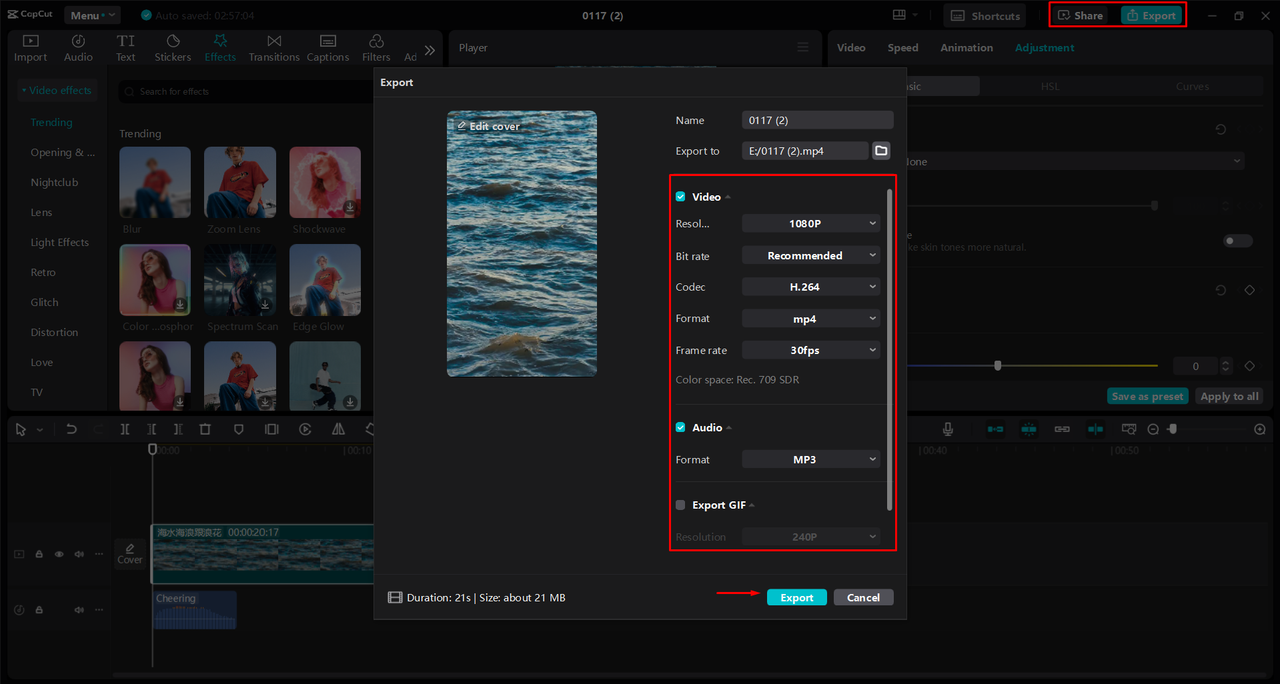Switch to the Speed tab
The width and height of the screenshot is (1280, 684).
(903, 48)
